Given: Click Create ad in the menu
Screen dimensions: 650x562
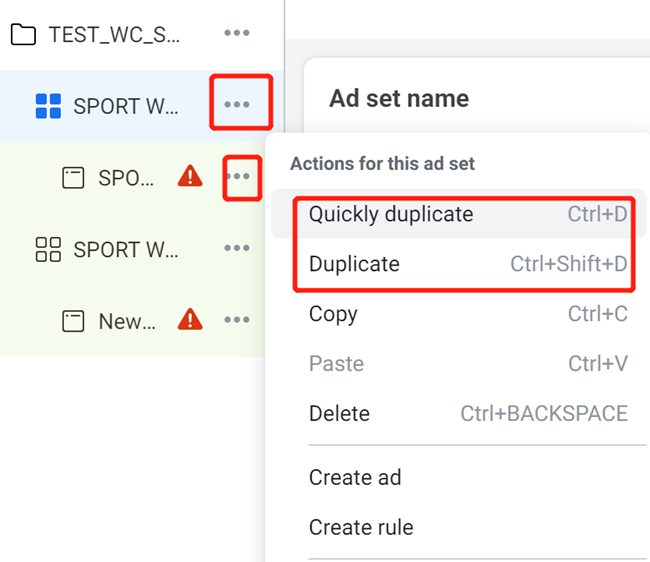Looking at the screenshot, I should 355,477.
